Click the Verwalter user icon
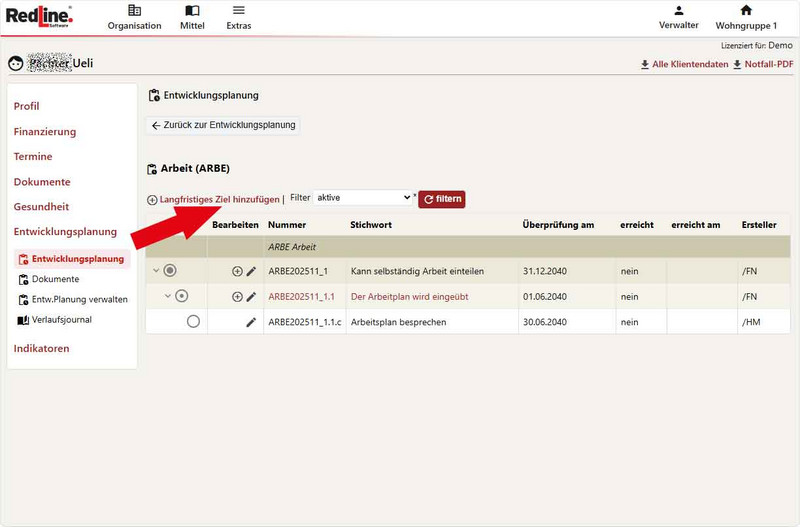The image size is (800, 527). click(679, 11)
